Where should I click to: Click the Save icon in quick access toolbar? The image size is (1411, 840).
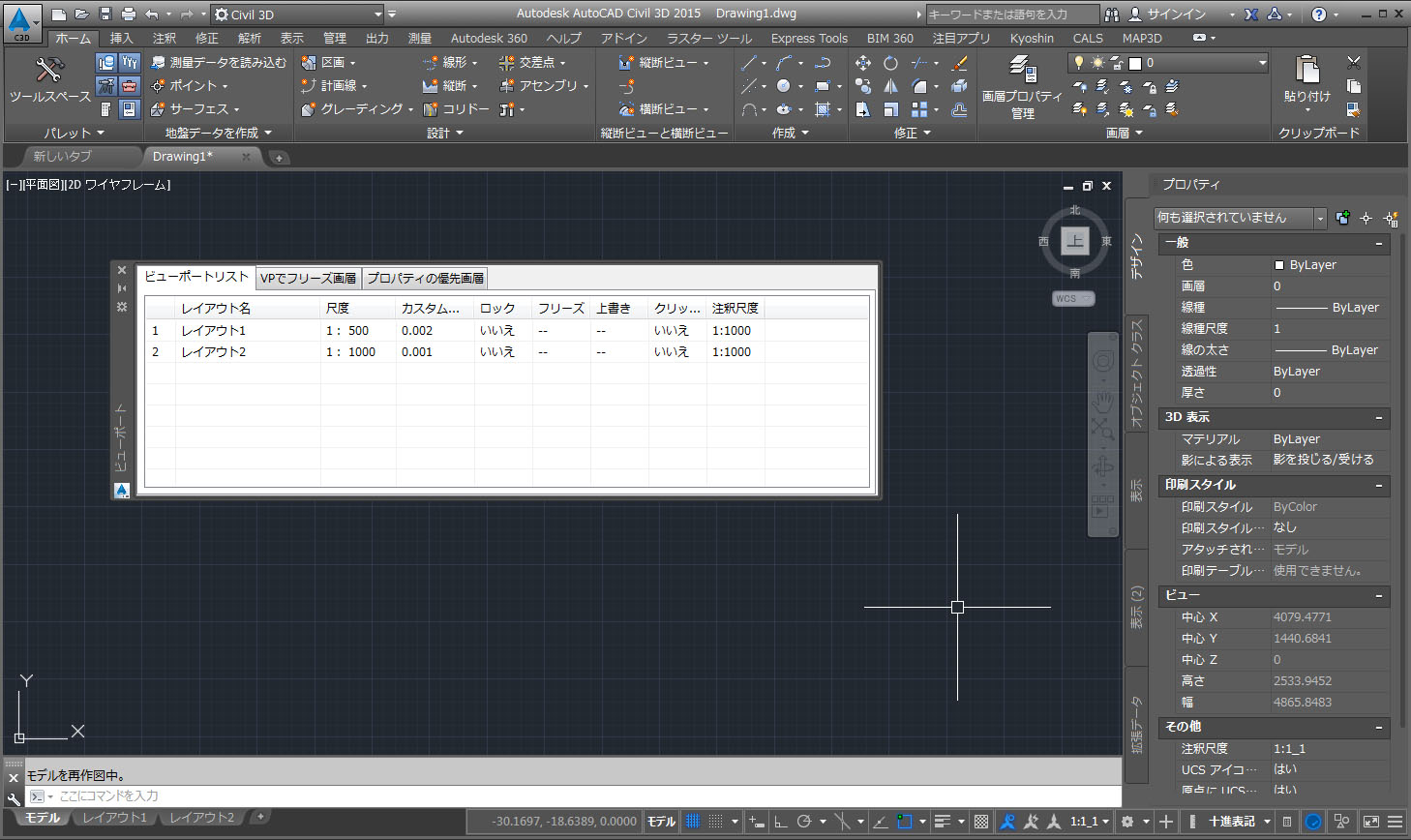coord(105,15)
